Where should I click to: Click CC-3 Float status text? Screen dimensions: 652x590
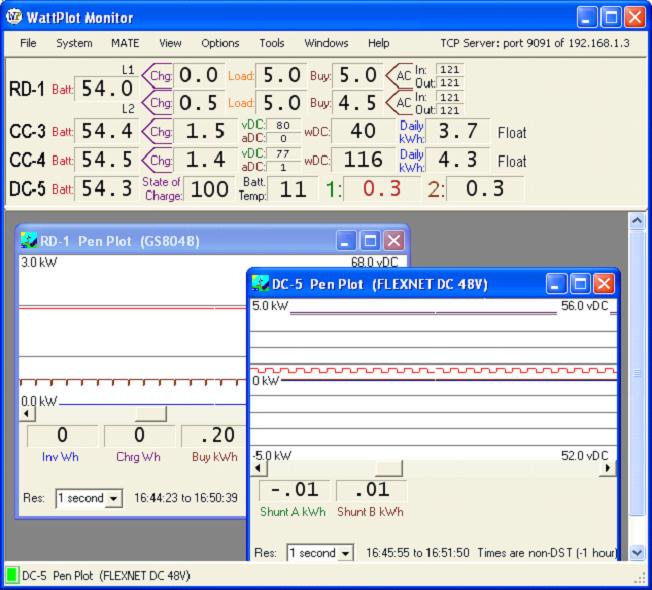point(512,133)
